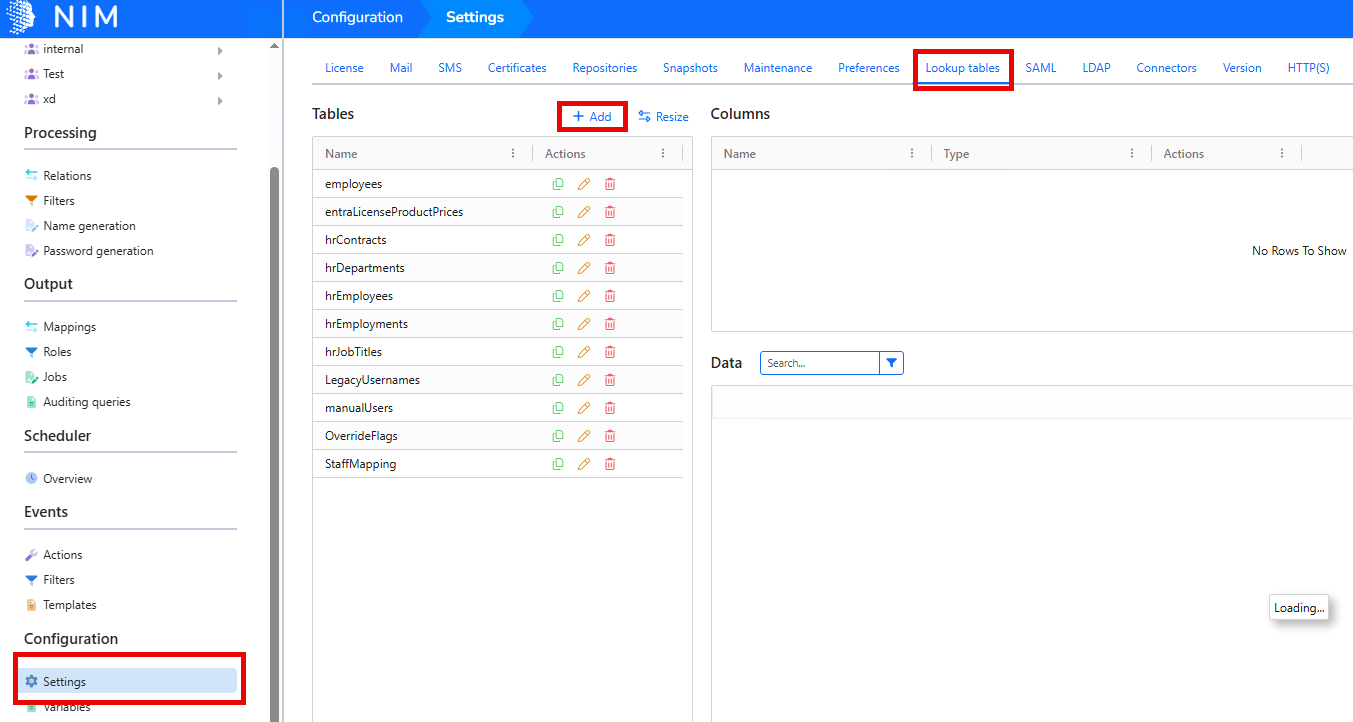Click the Configuration breadcrumb

pyautogui.click(x=357, y=17)
